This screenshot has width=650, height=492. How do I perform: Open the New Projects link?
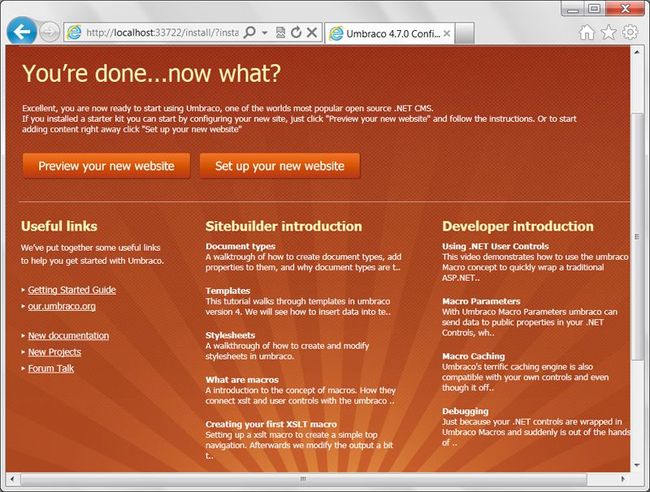click(x=55, y=352)
